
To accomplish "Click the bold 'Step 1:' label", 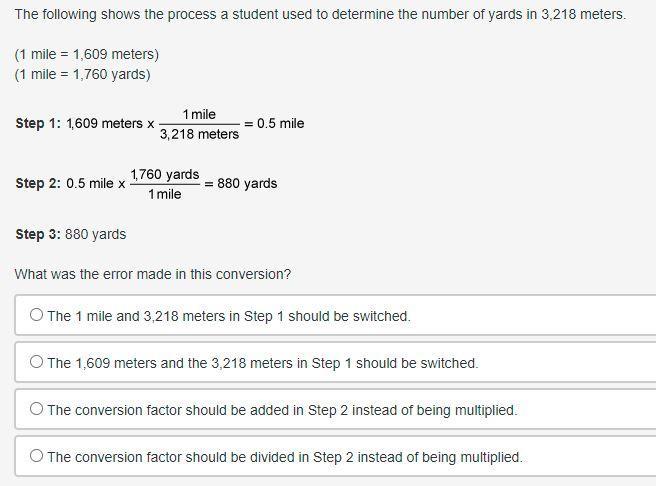I will (38, 123).
